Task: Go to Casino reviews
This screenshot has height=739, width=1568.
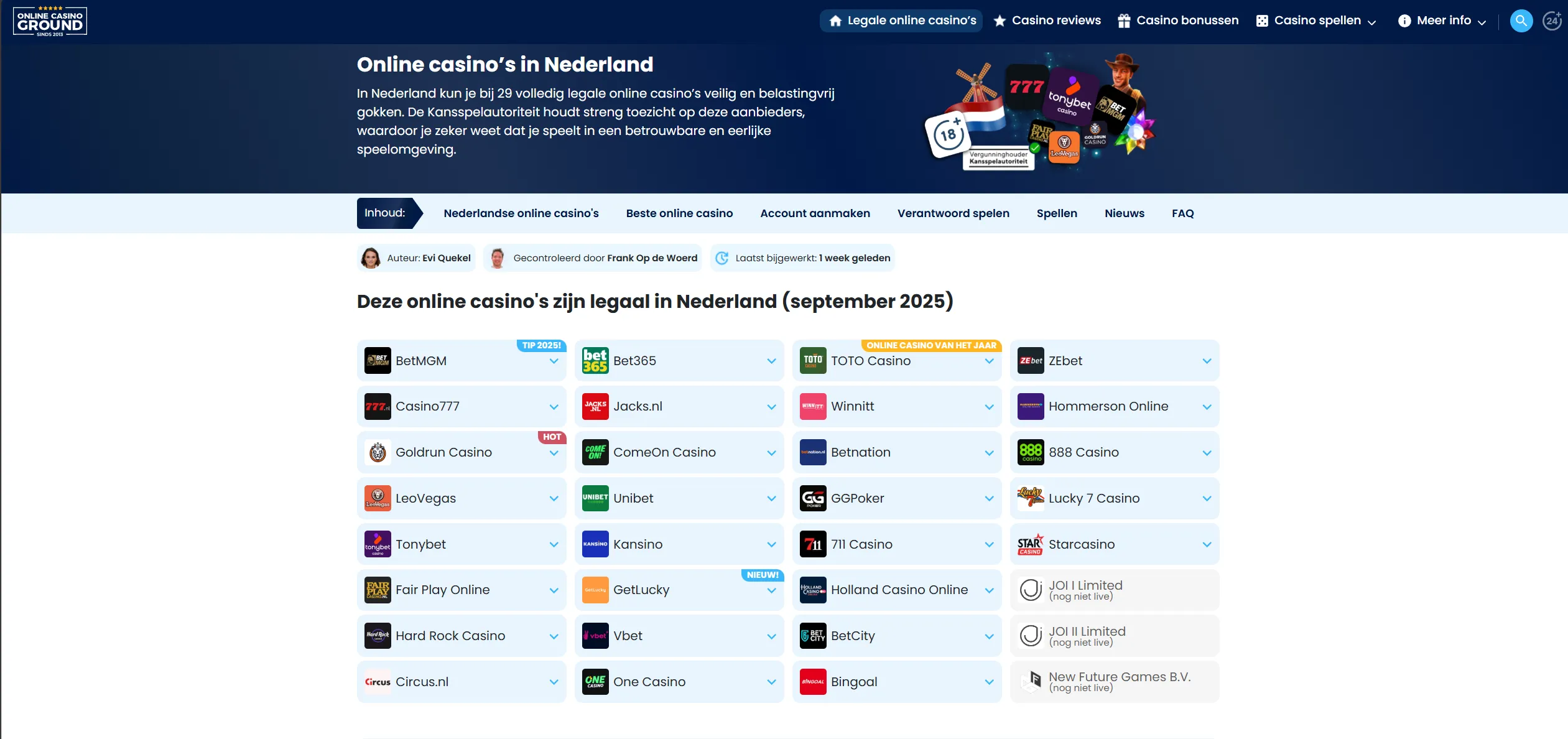Action: [x=1047, y=21]
